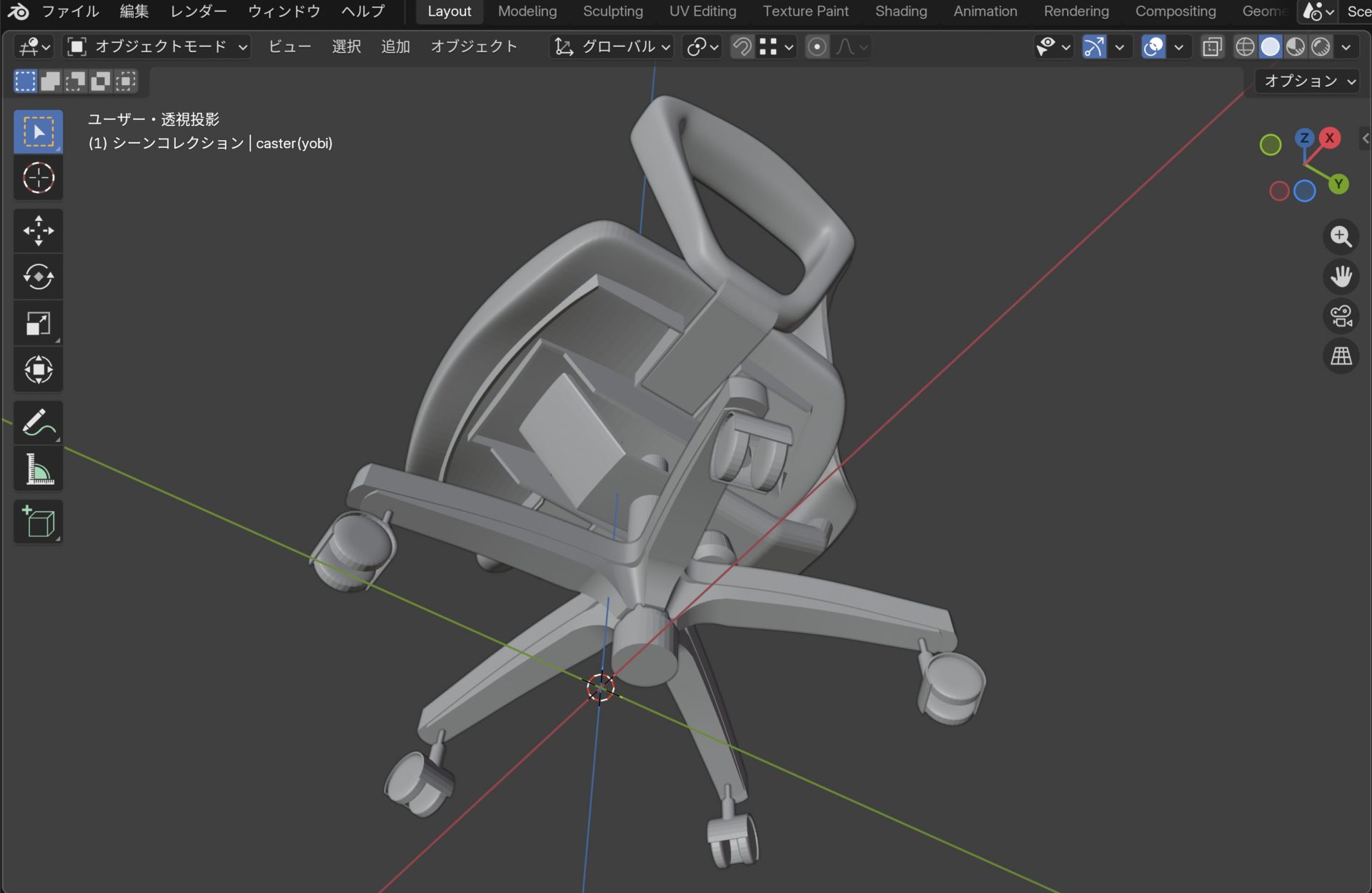Open the 追加 menu in header
Viewport: 1372px width, 893px height.
[x=395, y=47]
